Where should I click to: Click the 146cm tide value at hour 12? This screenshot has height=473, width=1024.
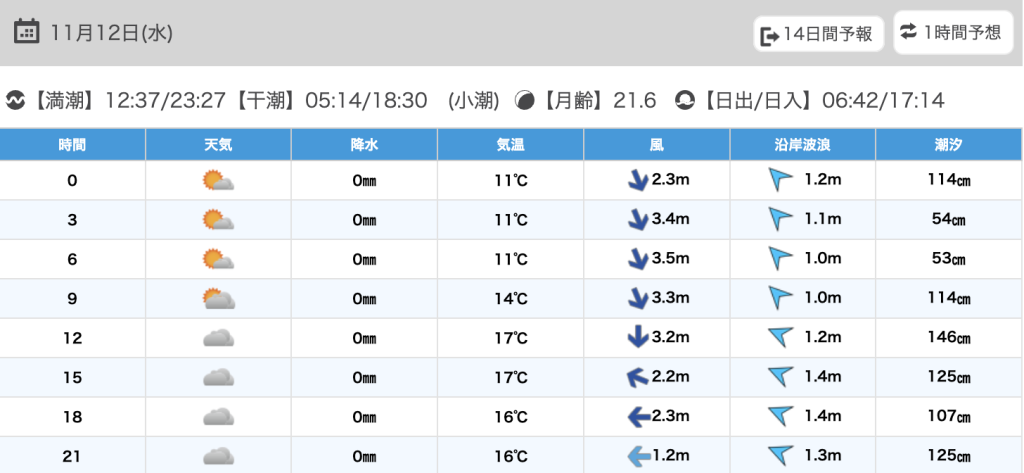[948, 338]
